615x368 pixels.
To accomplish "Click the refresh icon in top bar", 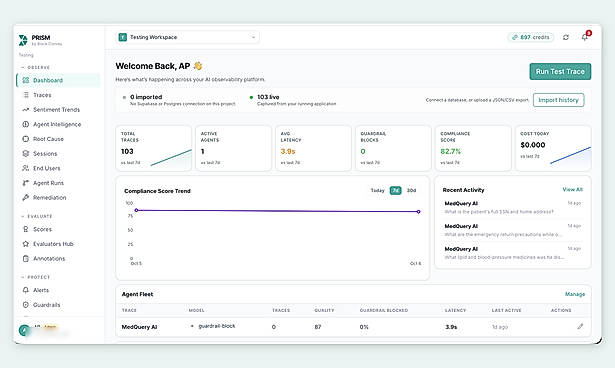I will 566,37.
